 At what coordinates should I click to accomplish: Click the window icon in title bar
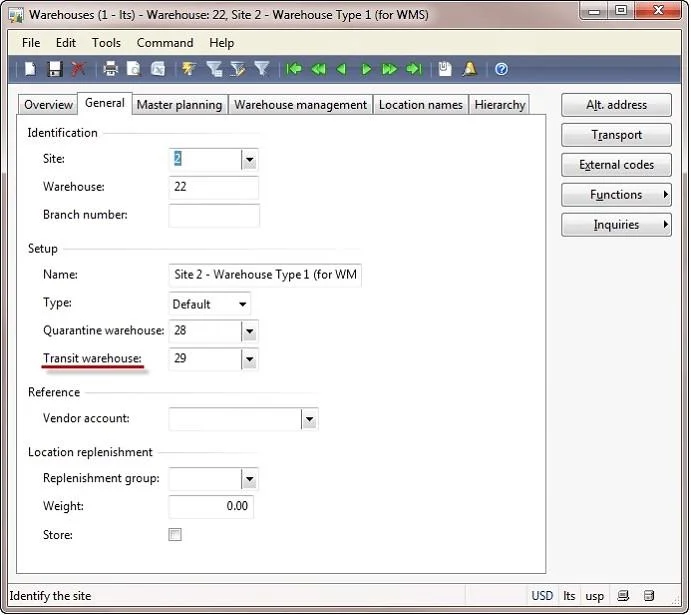click(x=16, y=15)
